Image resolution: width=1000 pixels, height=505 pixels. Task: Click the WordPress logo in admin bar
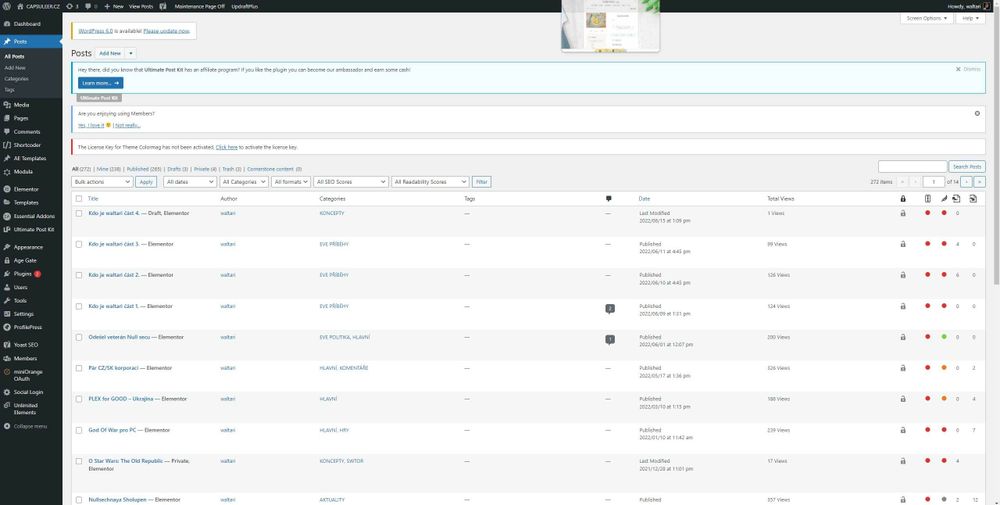click(x=7, y=6)
